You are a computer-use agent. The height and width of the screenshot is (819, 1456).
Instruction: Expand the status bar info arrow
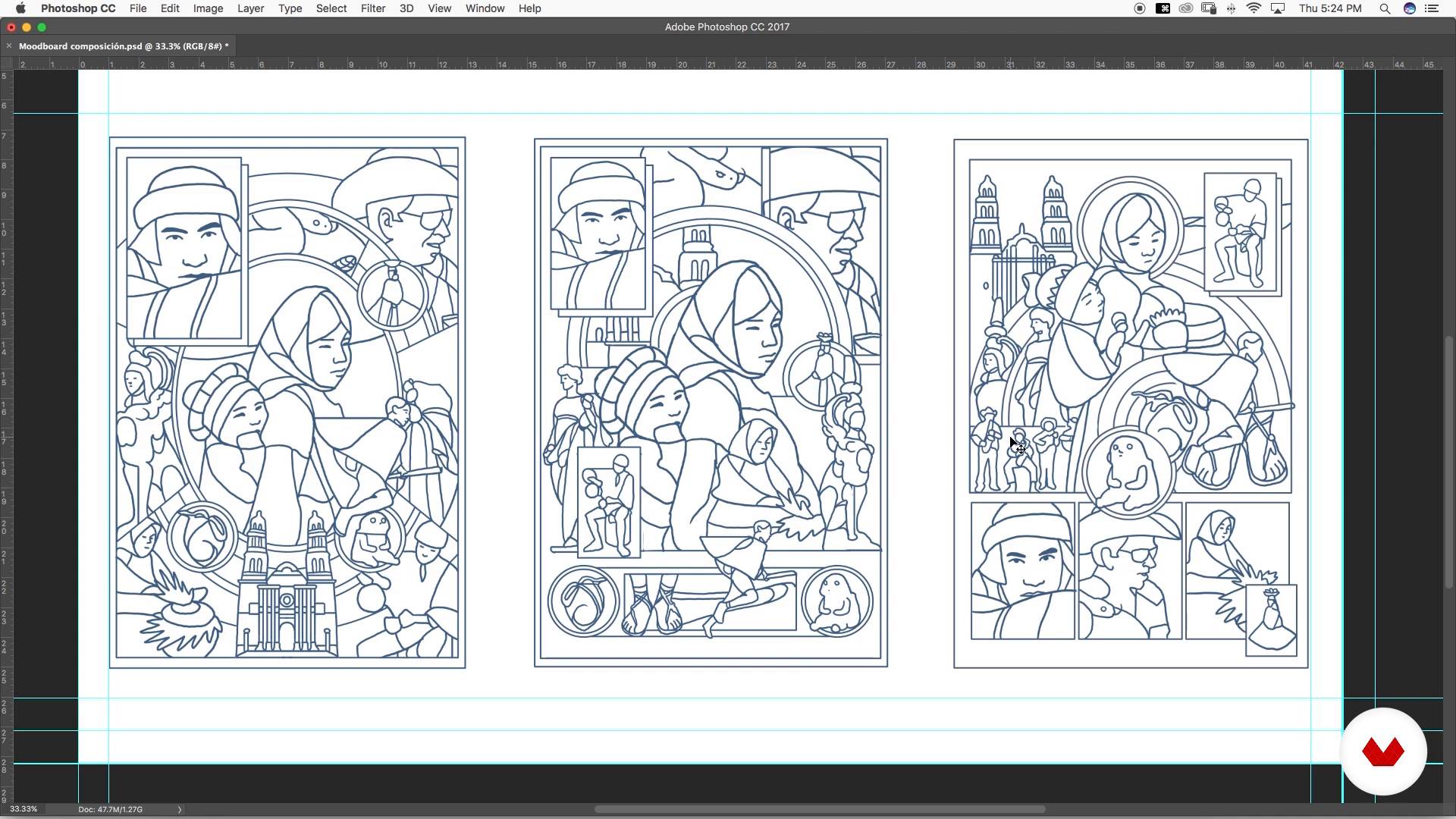pos(180,809)
